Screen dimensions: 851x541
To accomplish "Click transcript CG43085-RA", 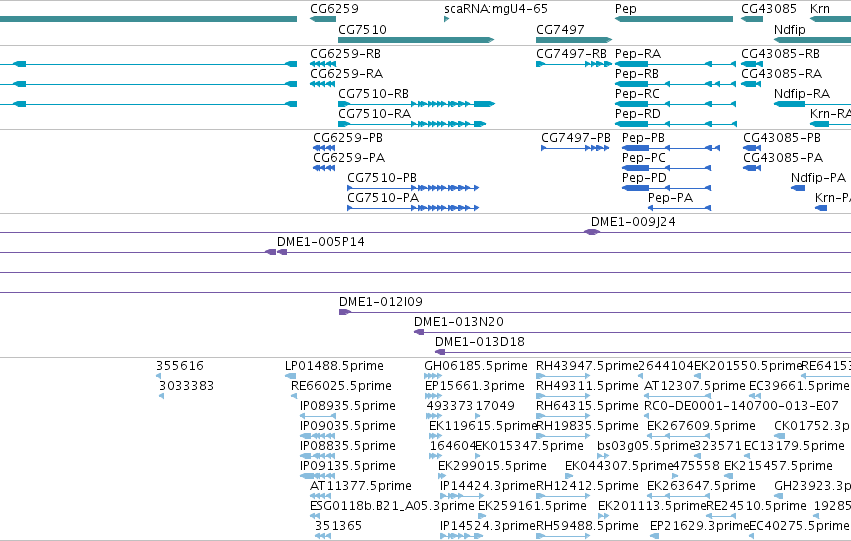I will click(751, 84).
